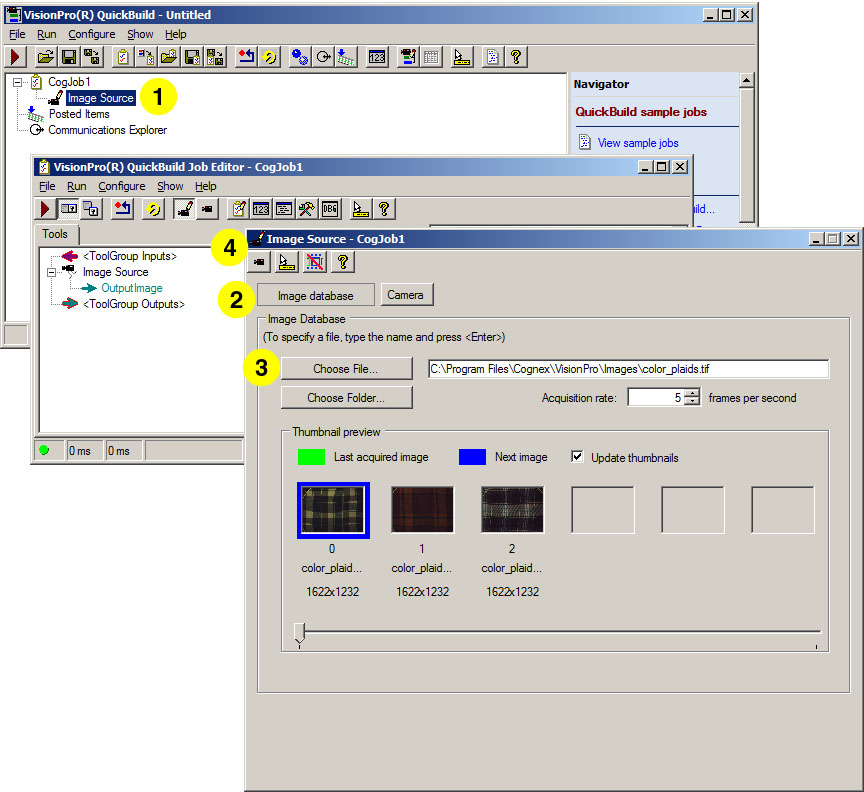Click the DBG debug icon in Job Editor toolbar

click(x=328, y=208)
